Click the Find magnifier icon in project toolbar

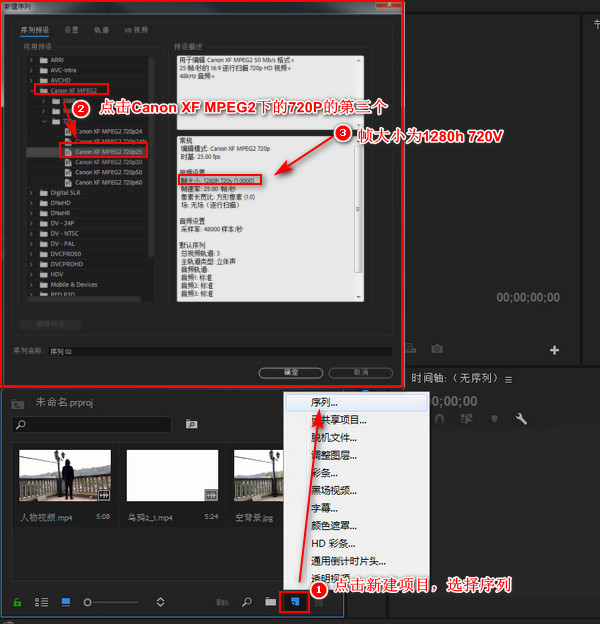pyautogui.click(x=247, y=602)
